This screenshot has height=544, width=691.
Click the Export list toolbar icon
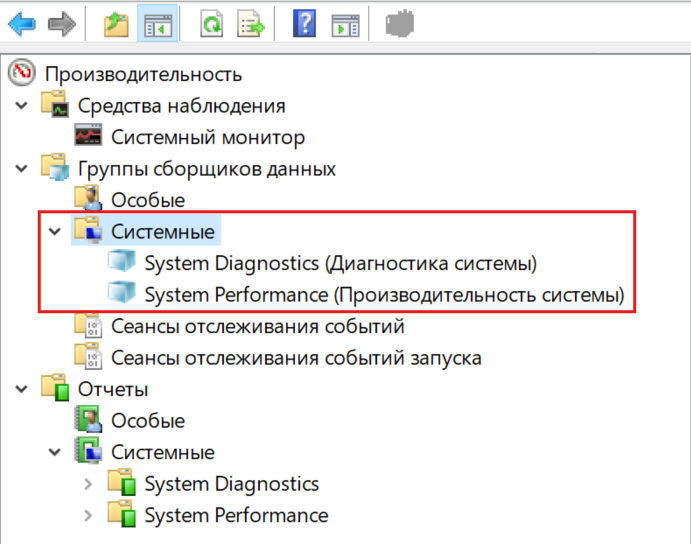pyautogui.click(x=250, y=24)
